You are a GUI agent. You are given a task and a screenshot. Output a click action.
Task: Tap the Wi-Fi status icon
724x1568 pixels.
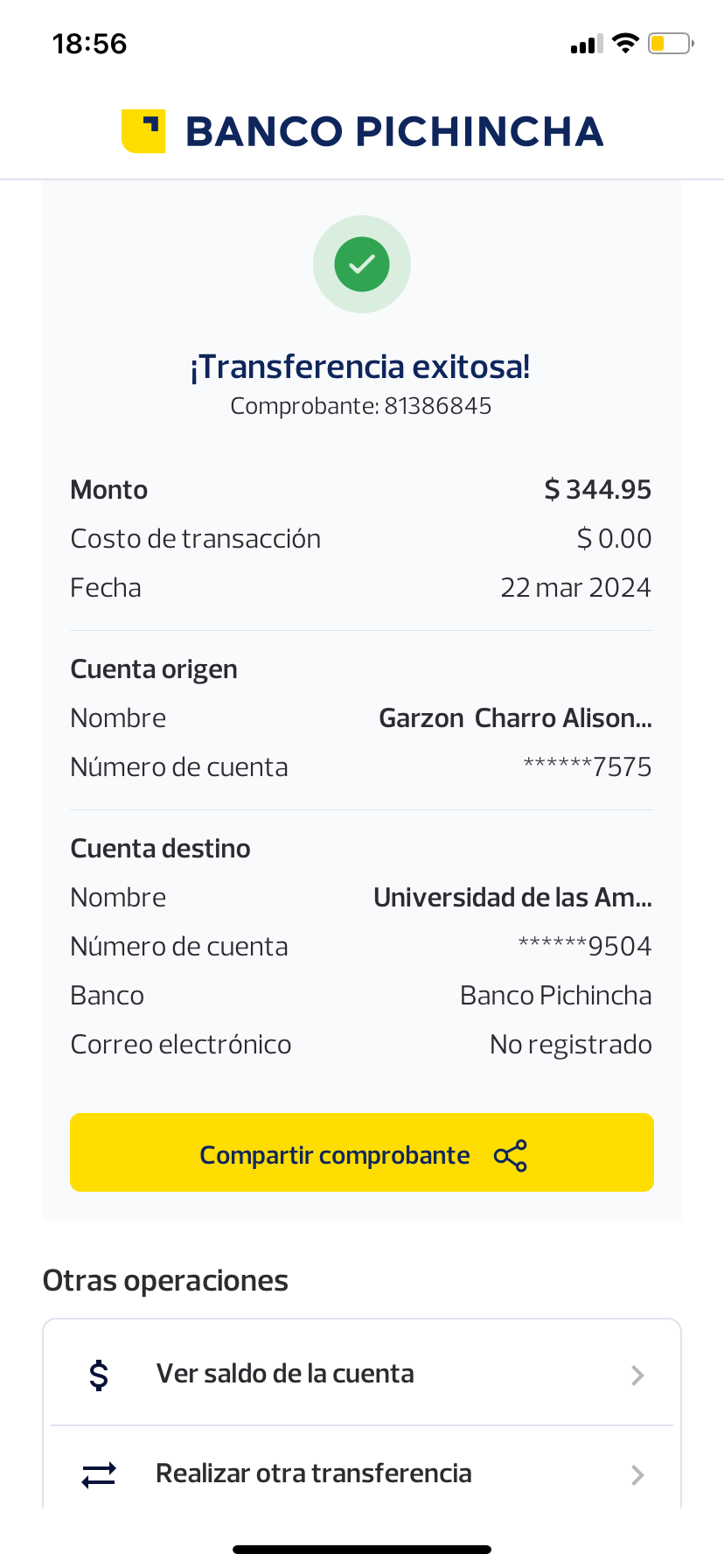coord(625,43)
